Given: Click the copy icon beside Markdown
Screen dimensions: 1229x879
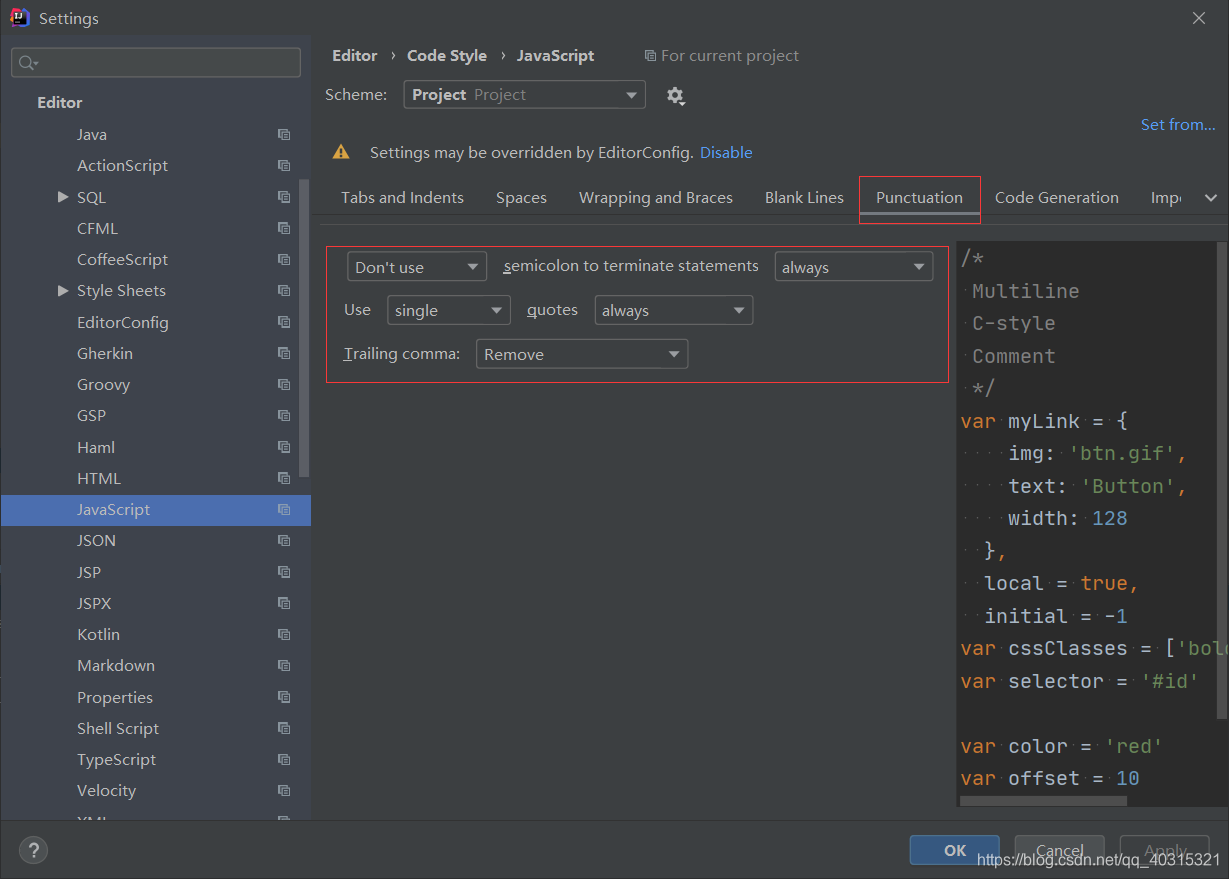Looking at the screenshot, I should point(284,665).
